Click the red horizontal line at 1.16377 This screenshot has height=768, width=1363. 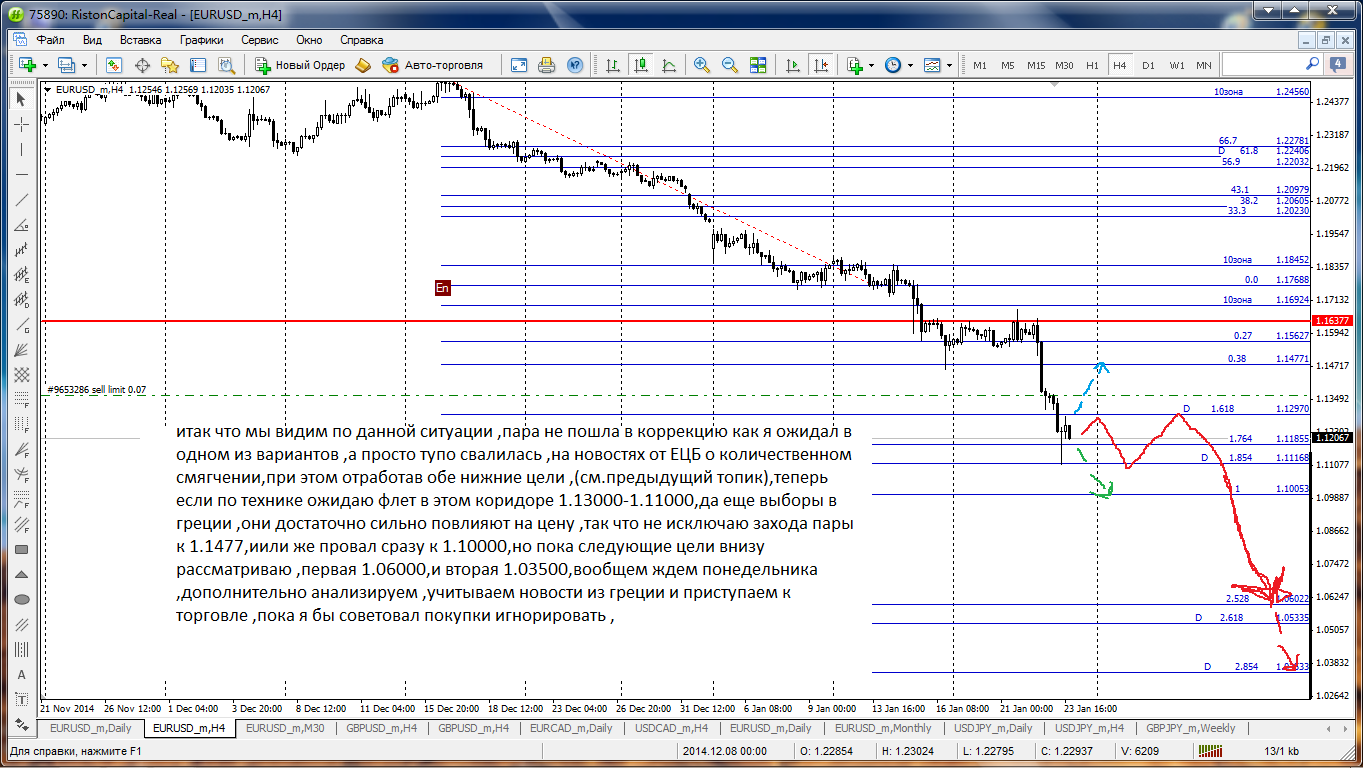click(x=600, y=321)
